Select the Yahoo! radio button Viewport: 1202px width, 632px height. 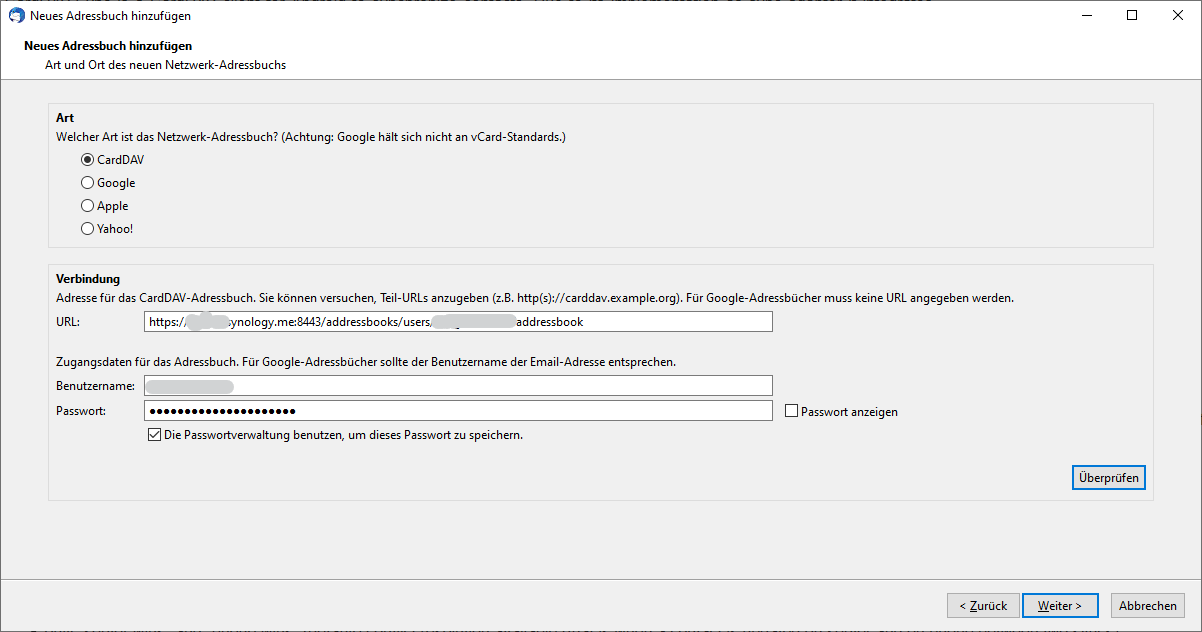pyautogui.click(x=87, y=228)
